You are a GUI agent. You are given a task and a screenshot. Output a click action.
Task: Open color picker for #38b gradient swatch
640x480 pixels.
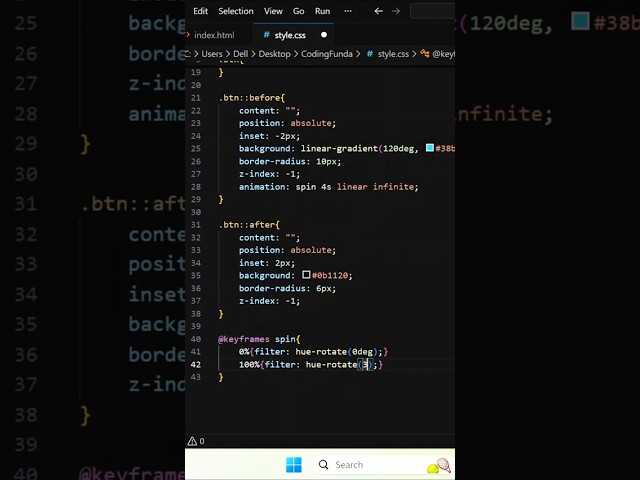tap(429, 148)
